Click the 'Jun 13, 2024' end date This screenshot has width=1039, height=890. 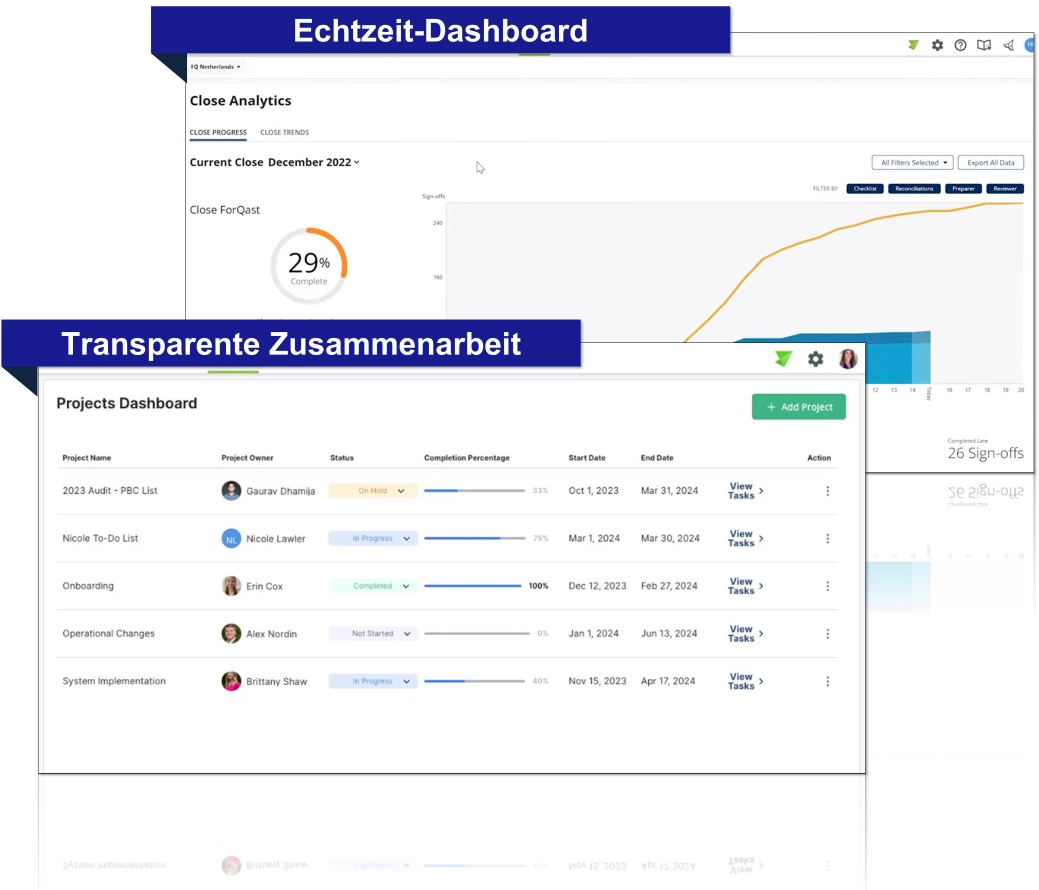[x=669, y=634]
